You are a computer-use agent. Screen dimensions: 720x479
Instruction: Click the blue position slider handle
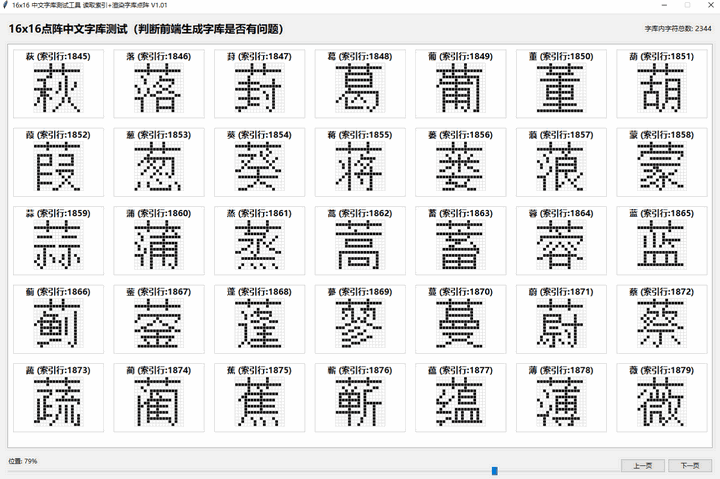coord(495,471)
